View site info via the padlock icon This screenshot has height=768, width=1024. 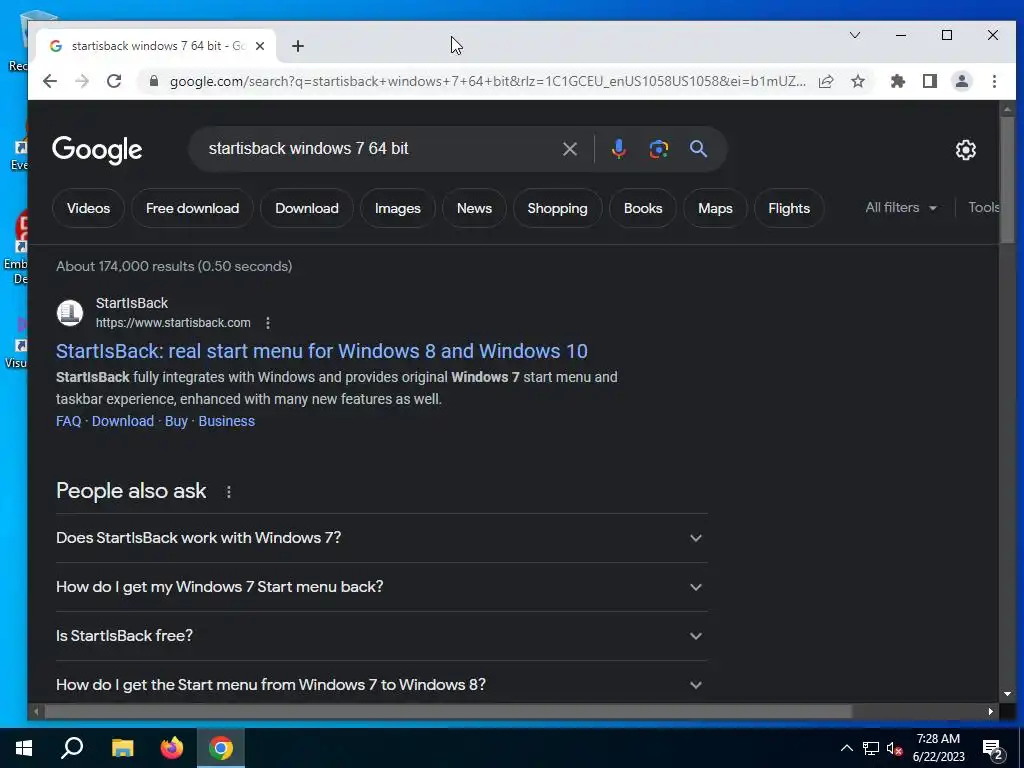[154, 81]
